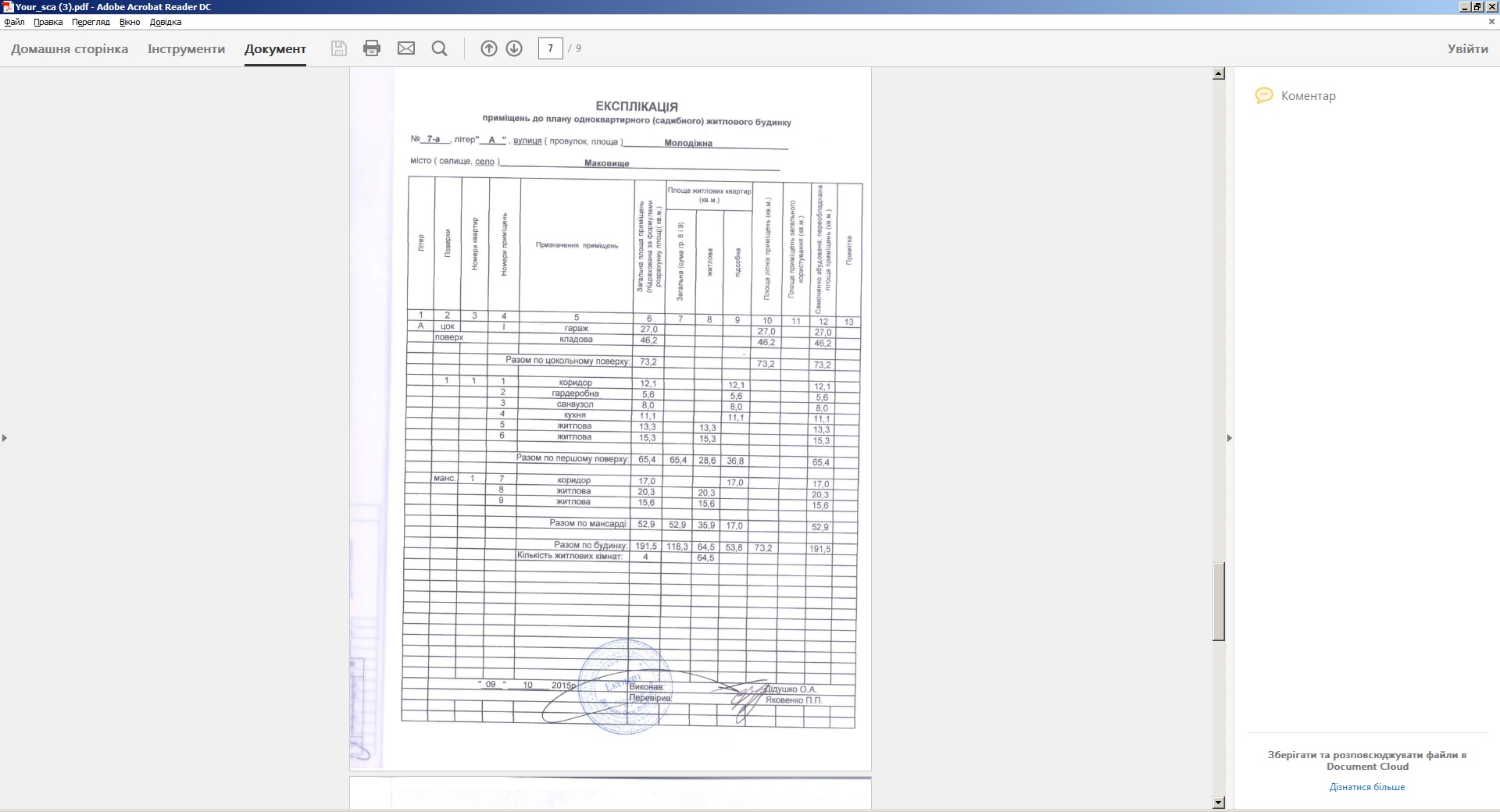Switch to Інструменти tab

click(x=186, y=48)
